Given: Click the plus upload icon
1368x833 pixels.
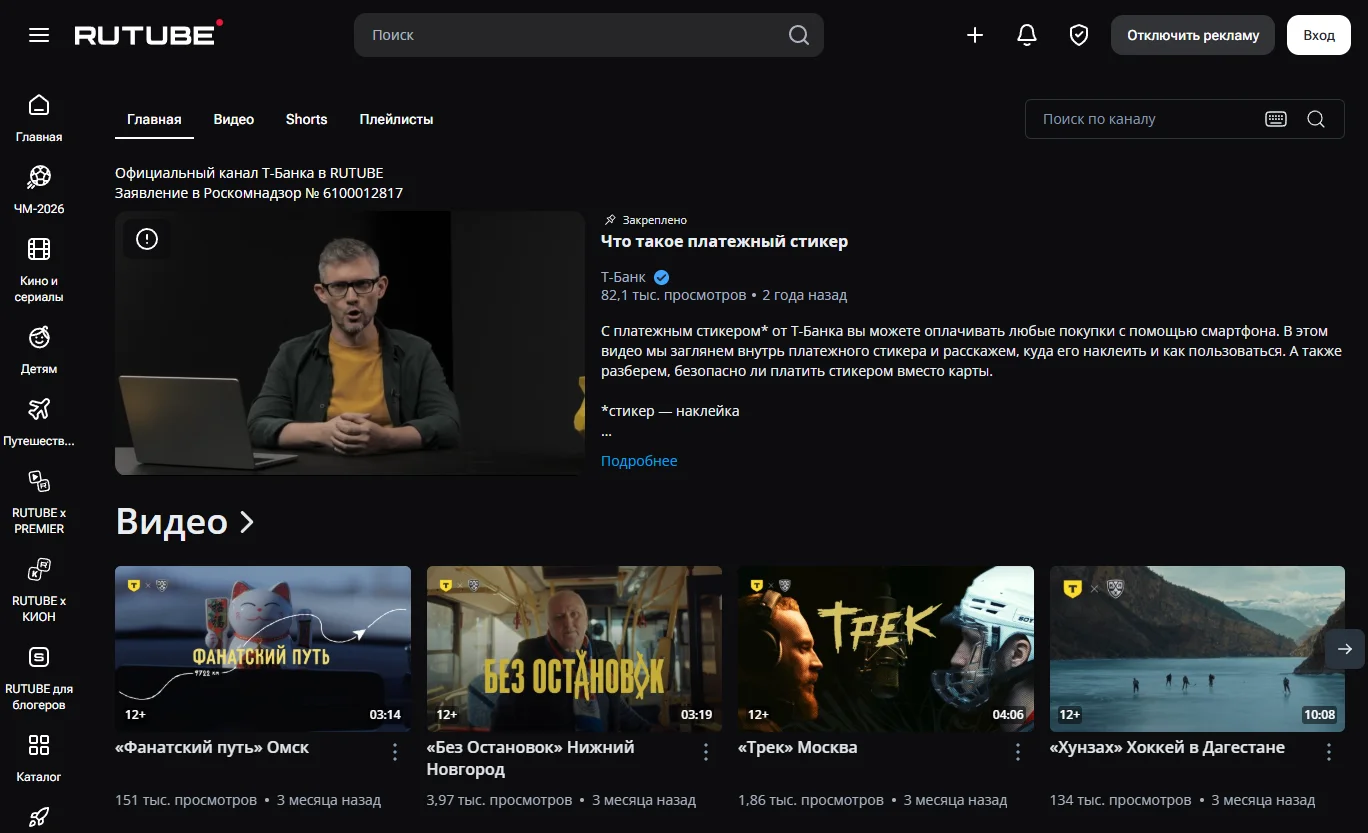Looking at the screenshot, I should coord(975,35).
